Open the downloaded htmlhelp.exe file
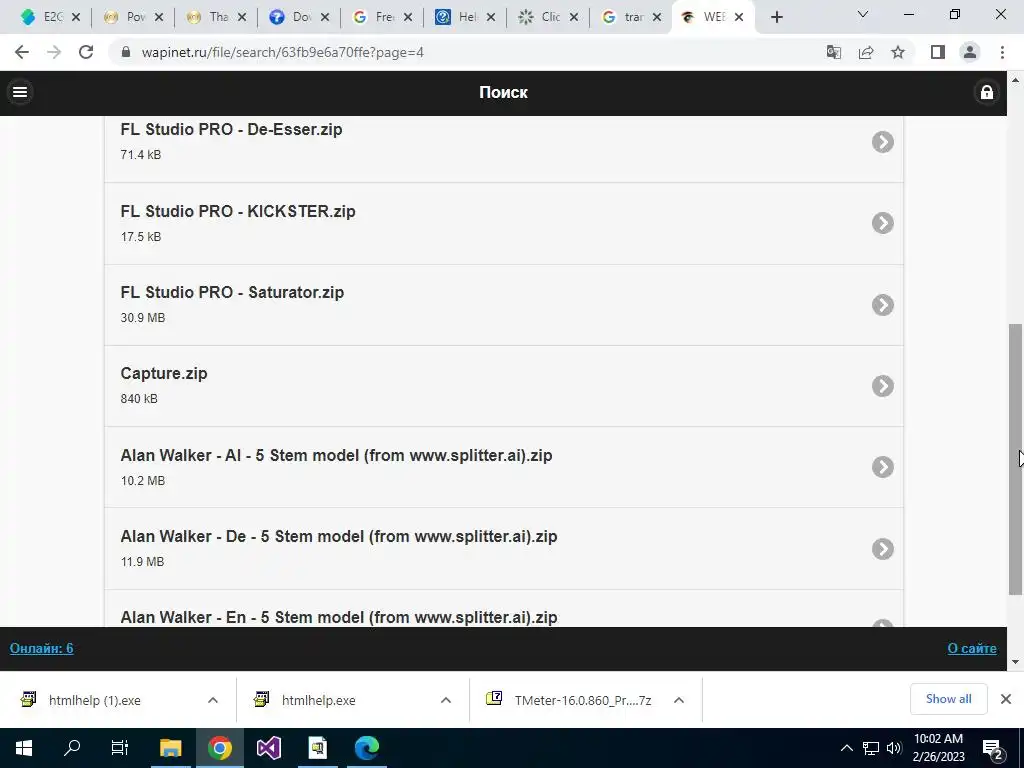1024x768 pixels. point(319,700)
